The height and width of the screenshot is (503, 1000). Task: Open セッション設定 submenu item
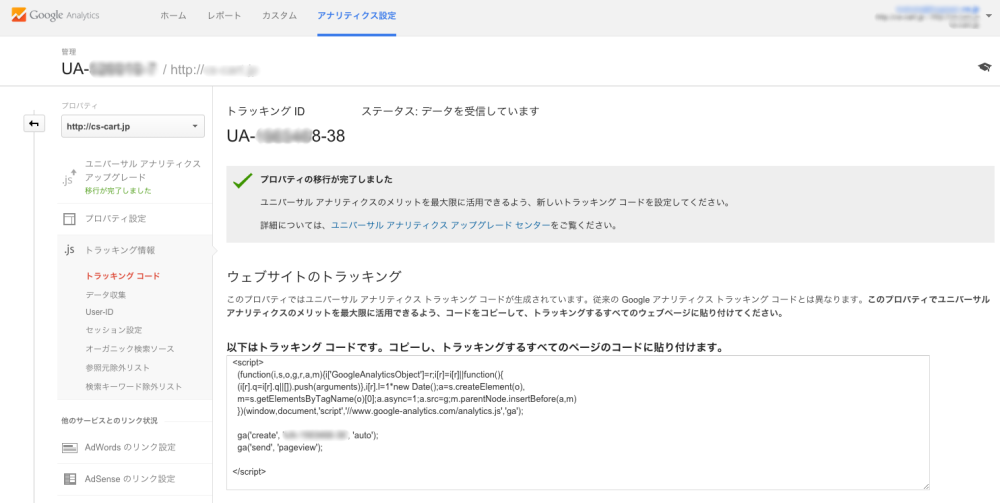tap(114, 330)
